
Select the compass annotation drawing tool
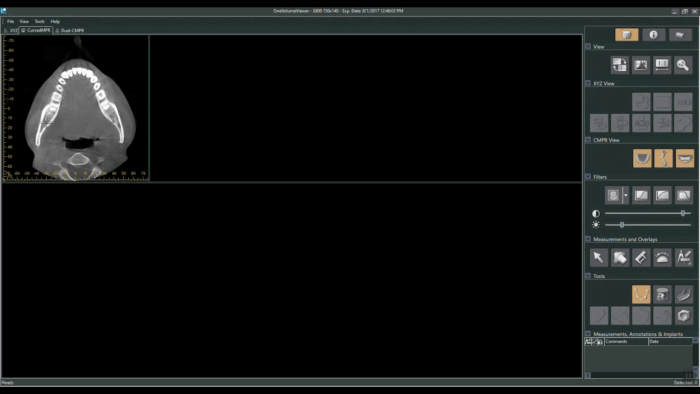click(x=683, y=257)
